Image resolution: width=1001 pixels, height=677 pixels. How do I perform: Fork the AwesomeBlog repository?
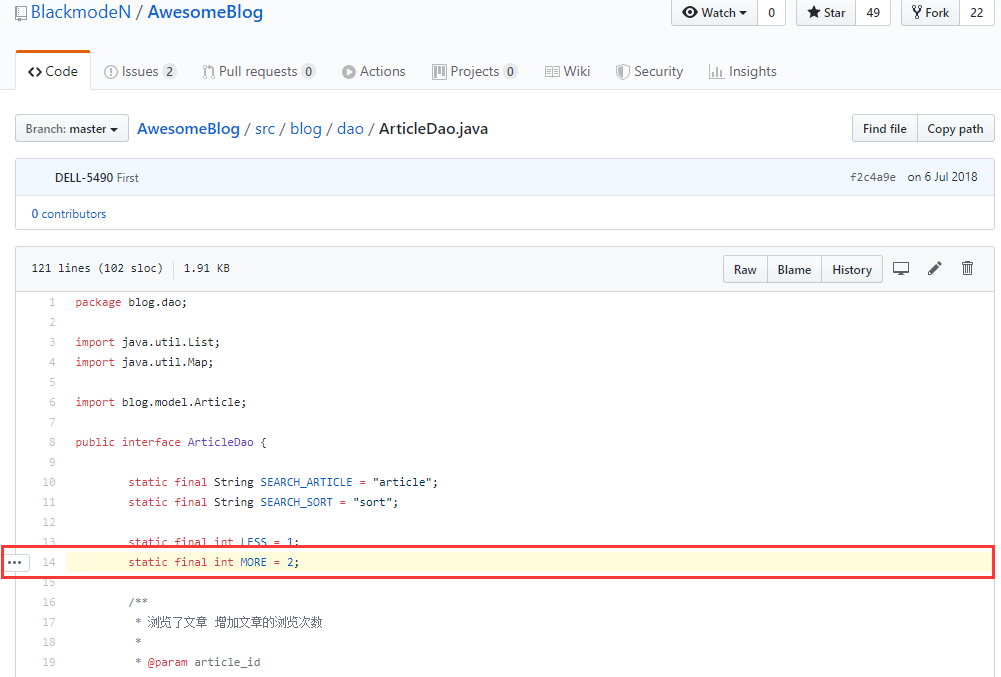tap(930, 13)
